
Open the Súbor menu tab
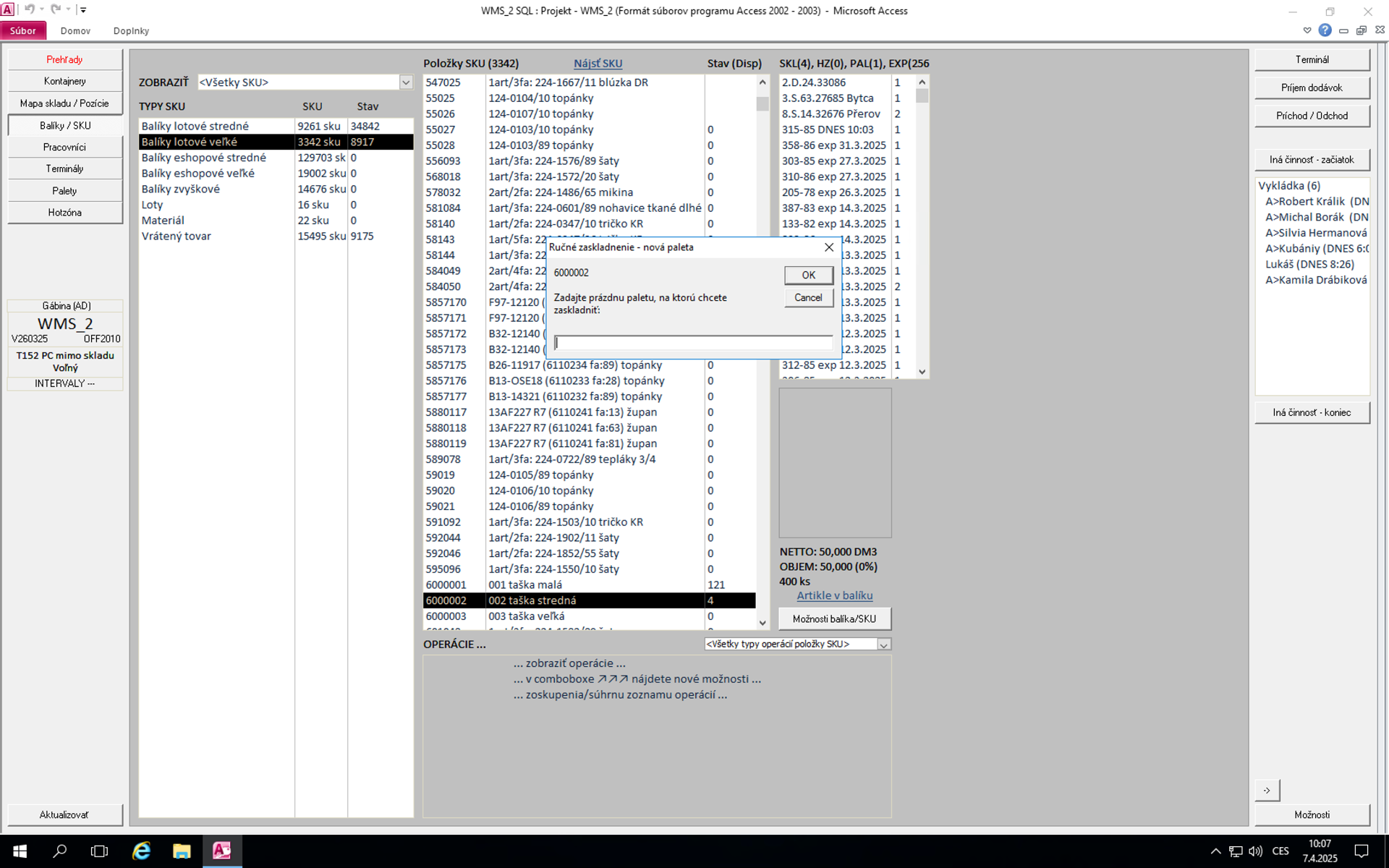point(23,30)
